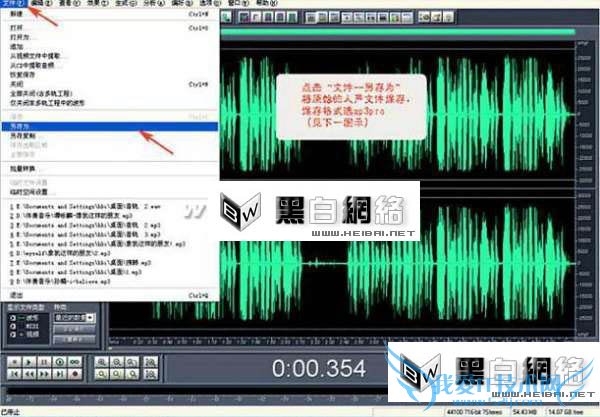Toggle the Loop play button
The image size is (600, 417).
[75, 362]
